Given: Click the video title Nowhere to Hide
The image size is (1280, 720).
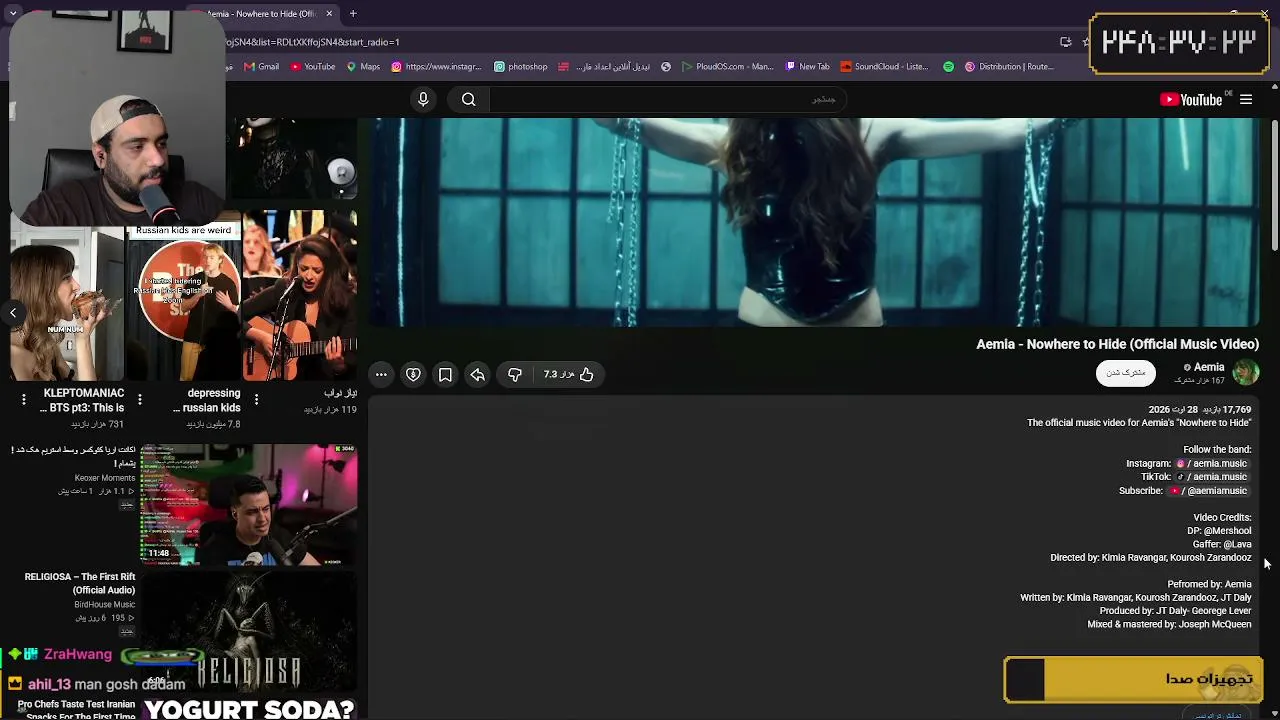Looking at the screenshot, I should pos(1117,344).
